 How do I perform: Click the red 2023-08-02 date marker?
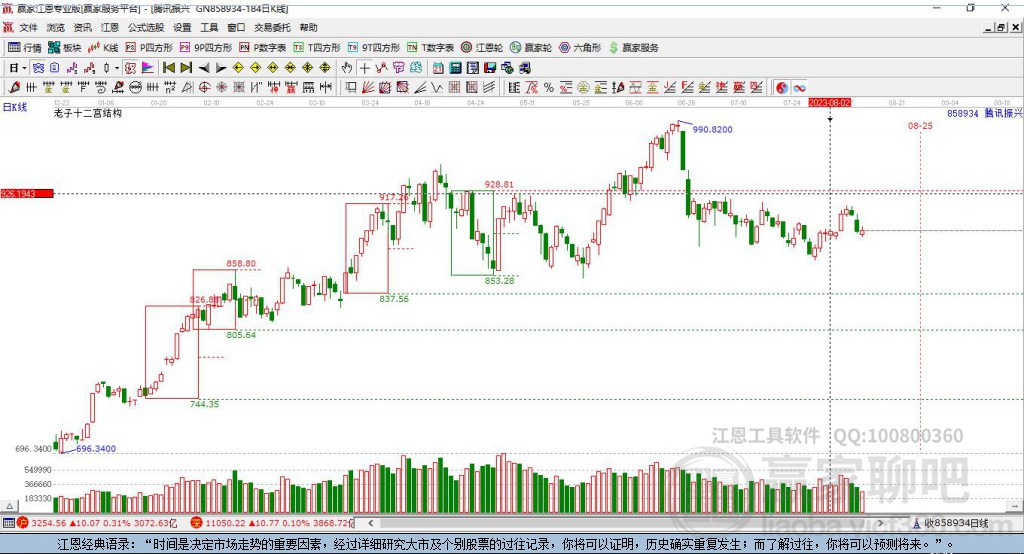830,103
